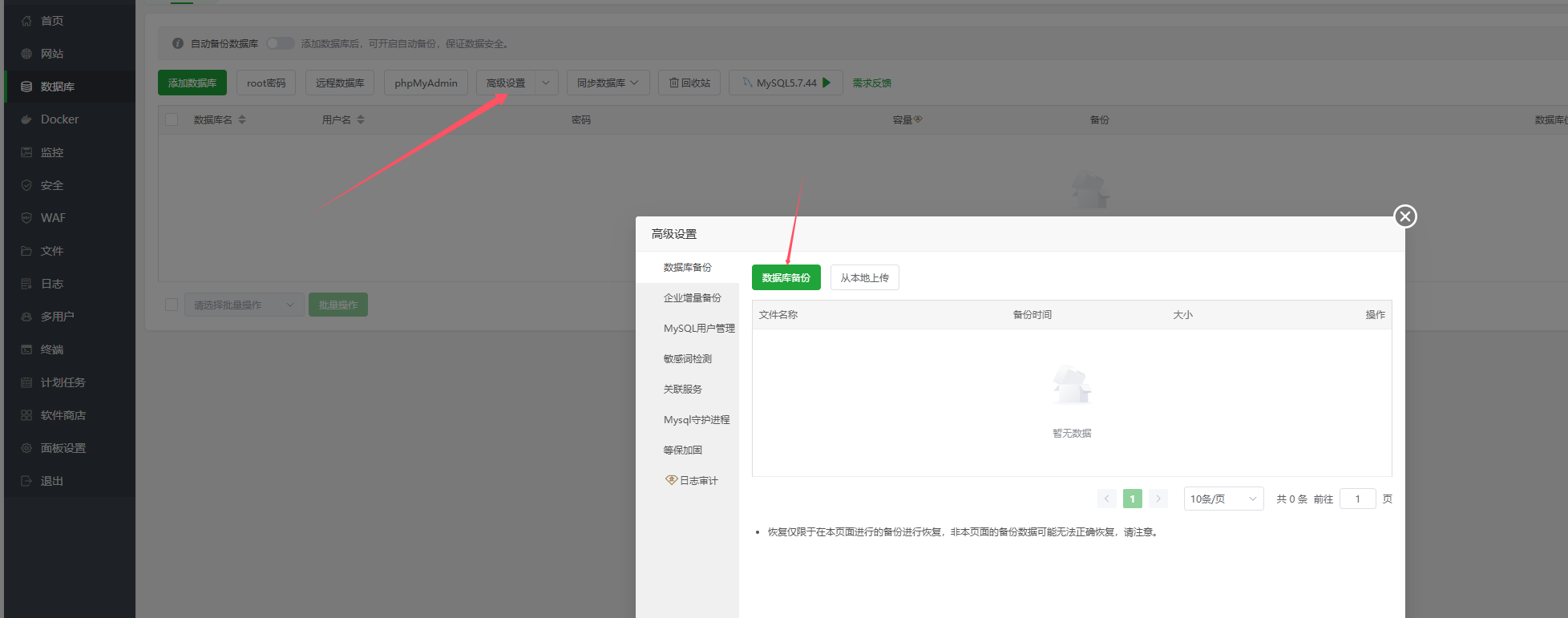Click the 容量 column help icon

918,119
